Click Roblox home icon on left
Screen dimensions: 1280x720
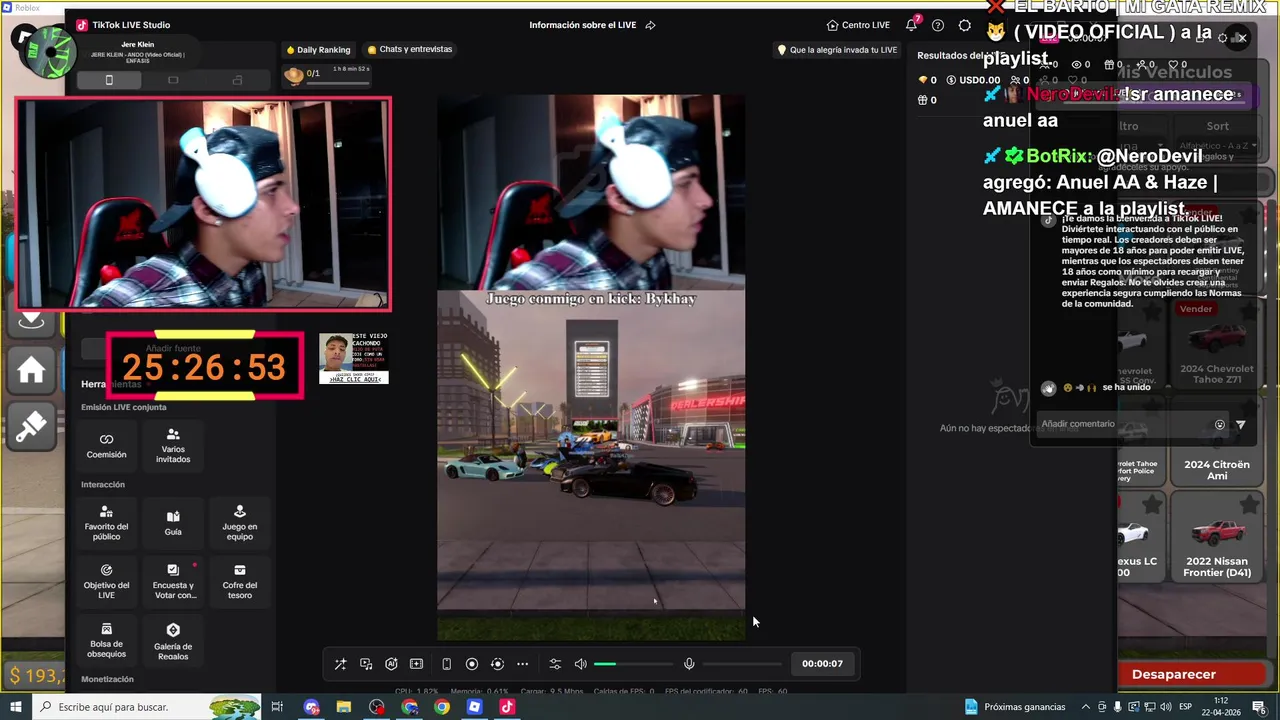click(31, 371)
